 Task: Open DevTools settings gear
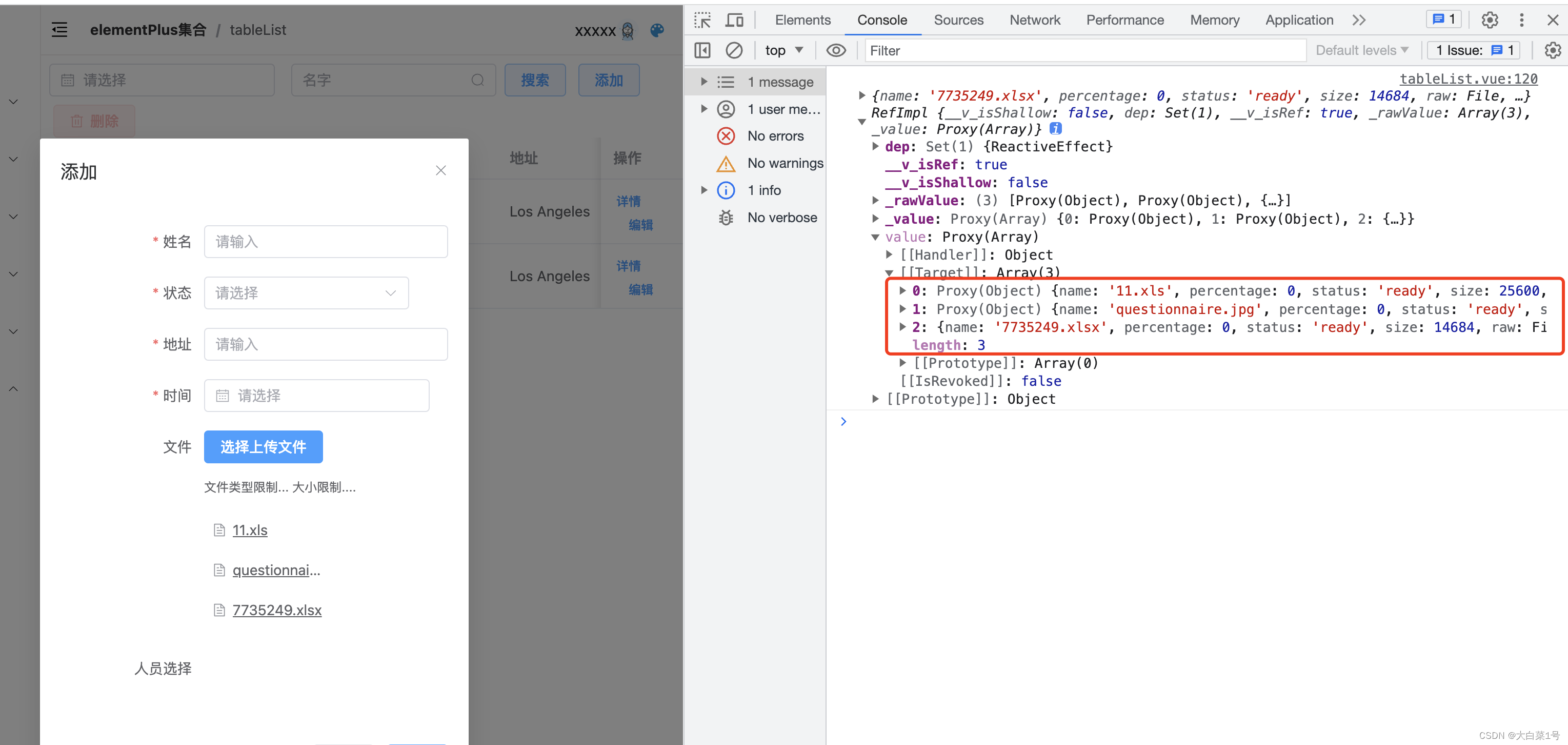(x=1490, y=19)
